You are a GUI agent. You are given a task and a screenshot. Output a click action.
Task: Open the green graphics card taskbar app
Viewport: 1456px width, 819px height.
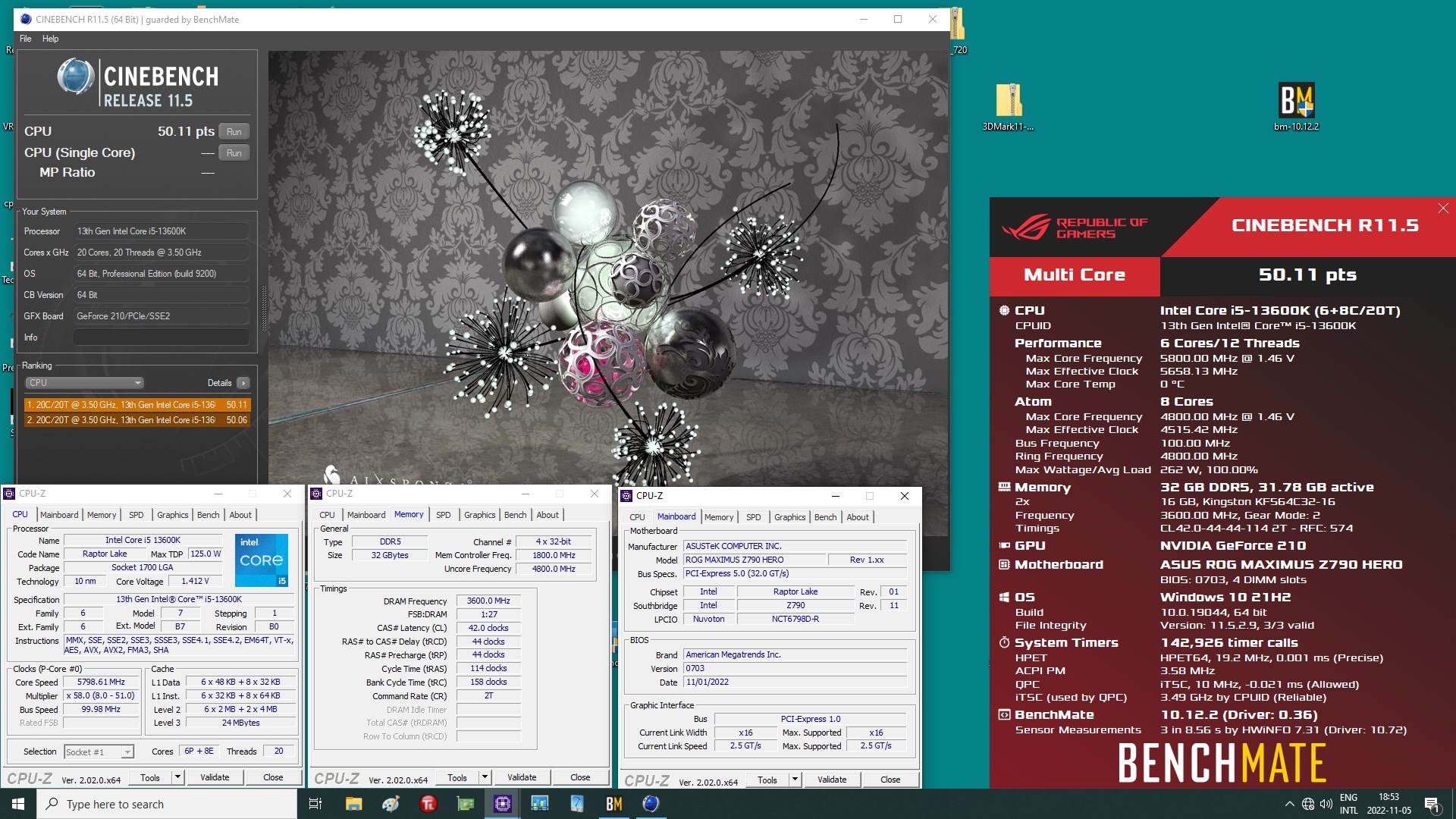click(x=465, y=804)
